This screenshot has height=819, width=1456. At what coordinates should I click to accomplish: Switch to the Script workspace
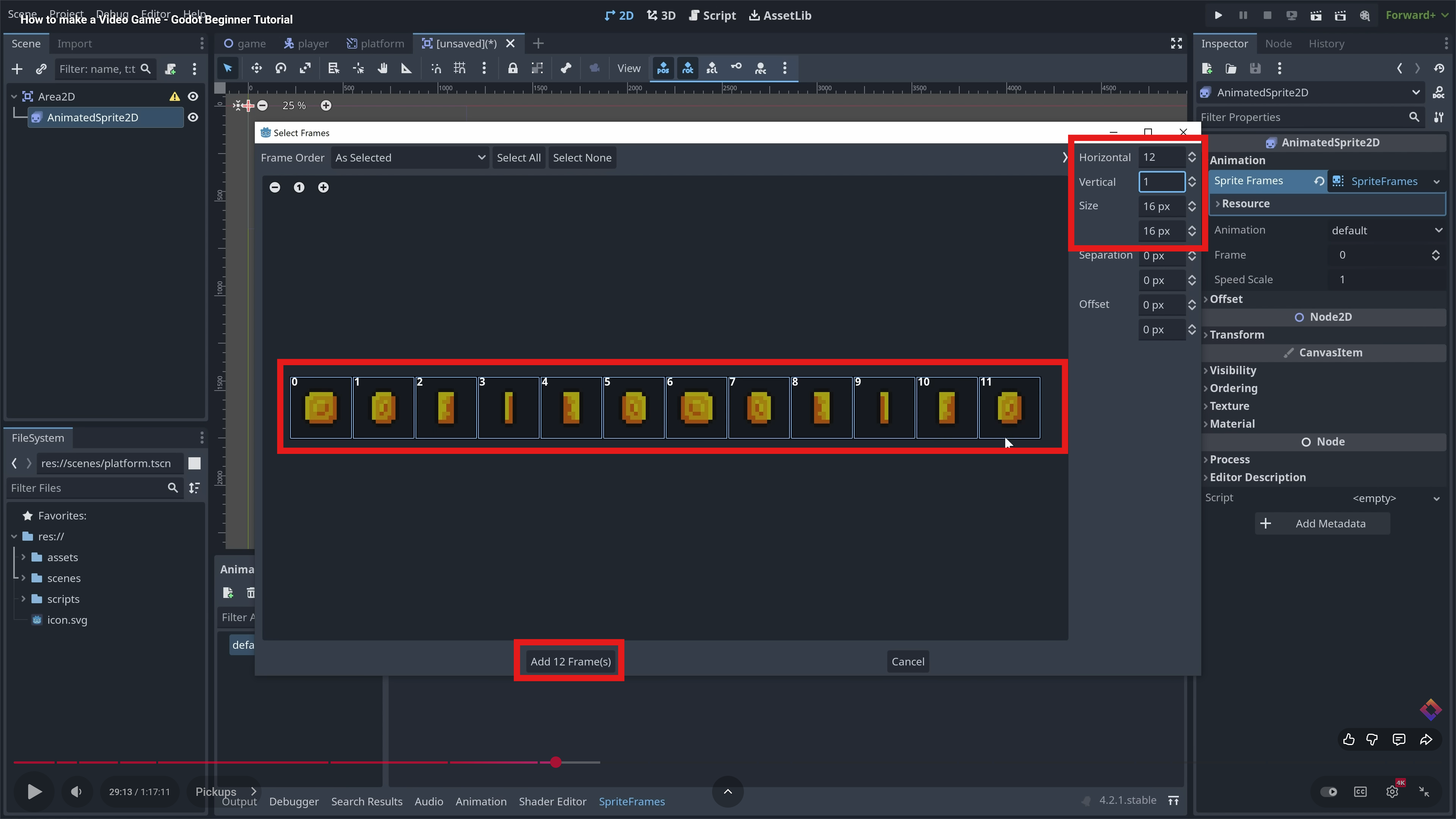(x=712, y=15)
